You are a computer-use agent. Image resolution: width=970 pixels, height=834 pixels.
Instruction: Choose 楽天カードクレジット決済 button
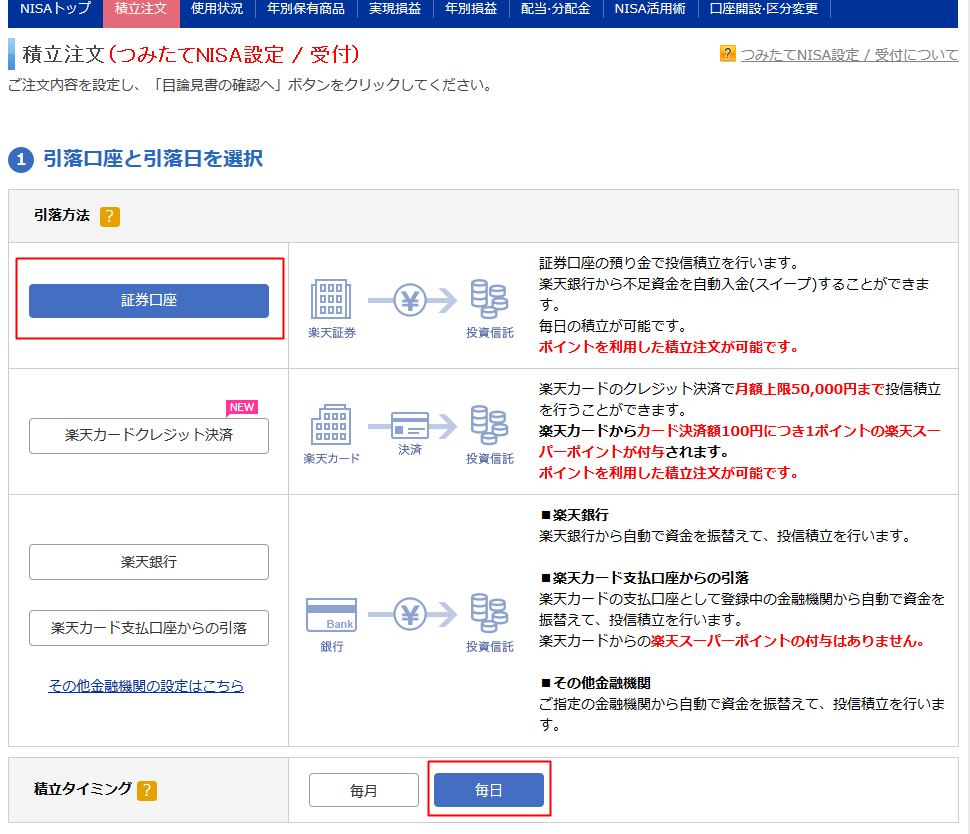149,436
